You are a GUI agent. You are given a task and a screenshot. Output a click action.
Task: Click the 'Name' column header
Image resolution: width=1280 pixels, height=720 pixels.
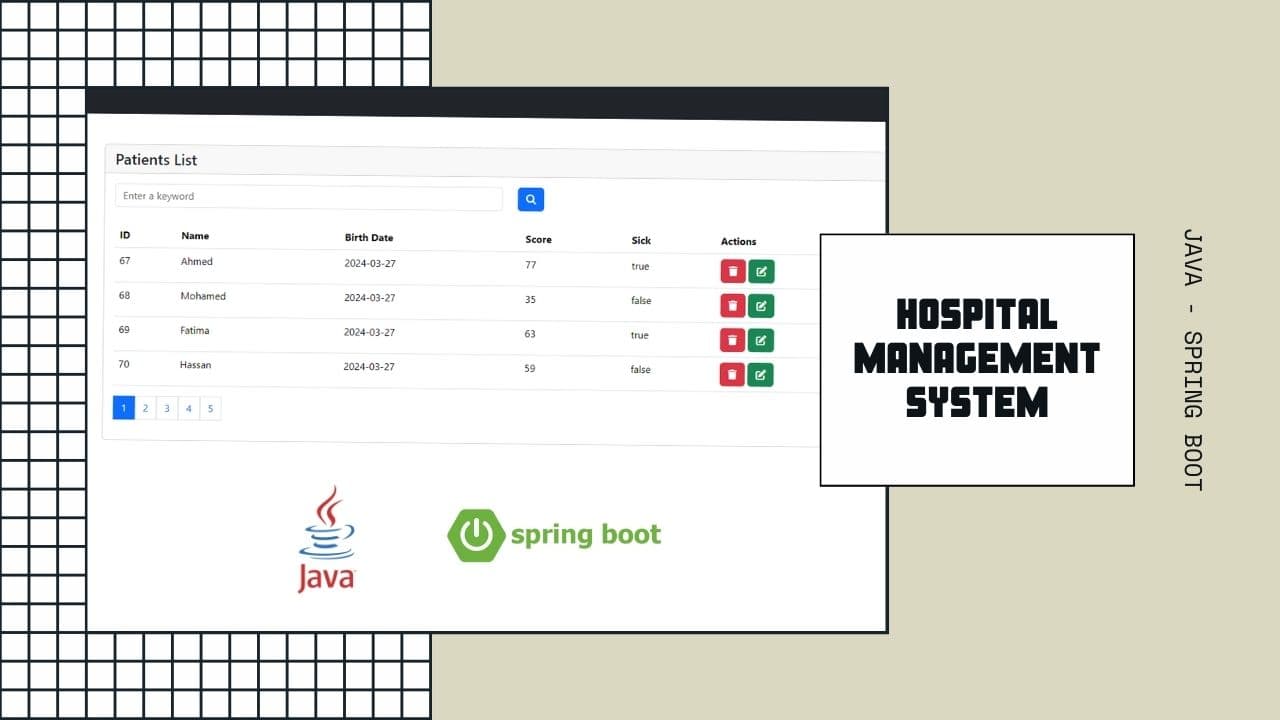pos(195,236)
